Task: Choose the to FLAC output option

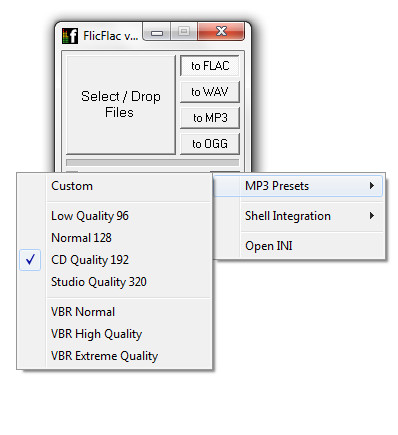Action: [x=210, y=66]
